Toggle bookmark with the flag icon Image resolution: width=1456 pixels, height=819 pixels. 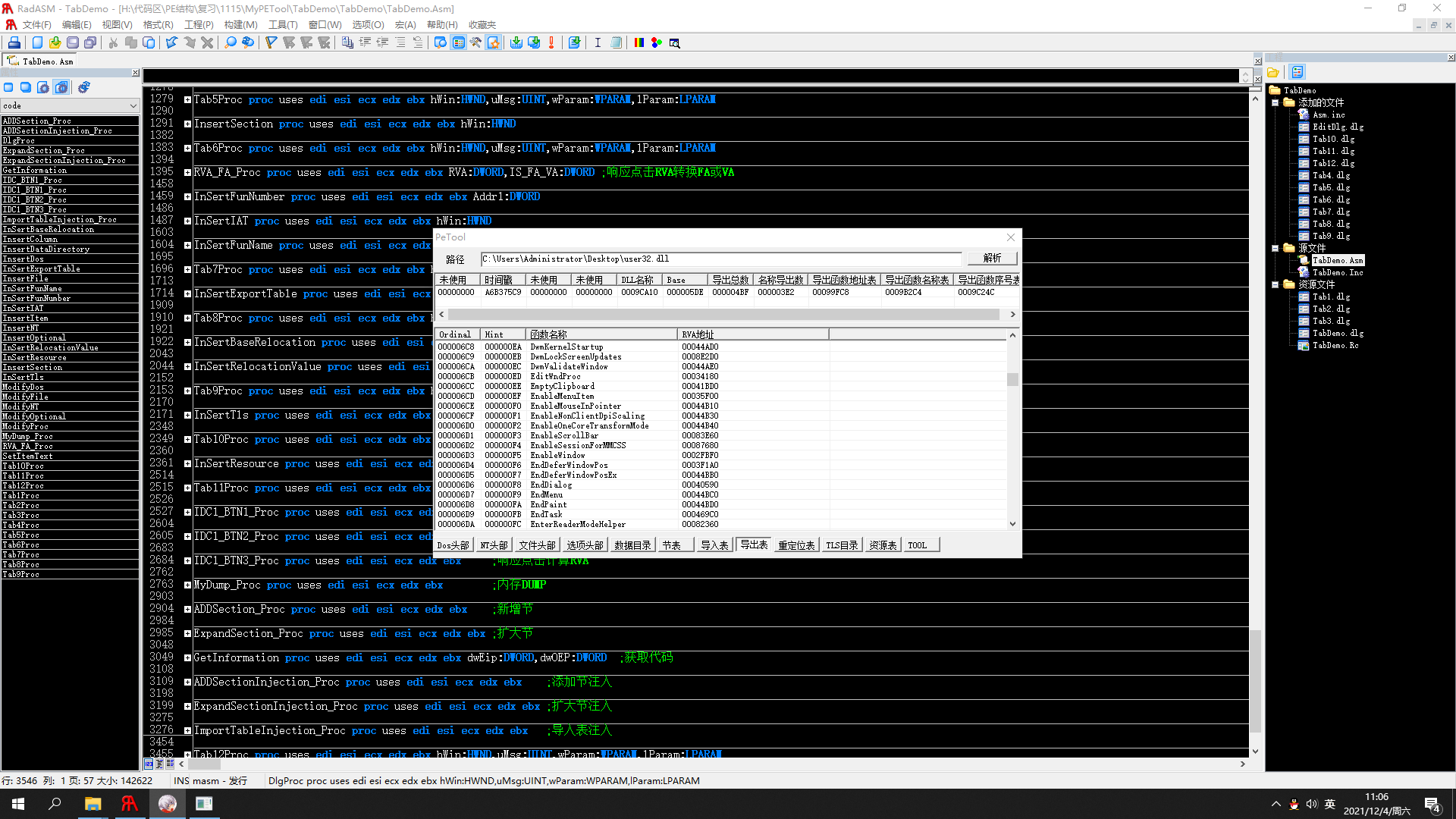pos(271,42)
